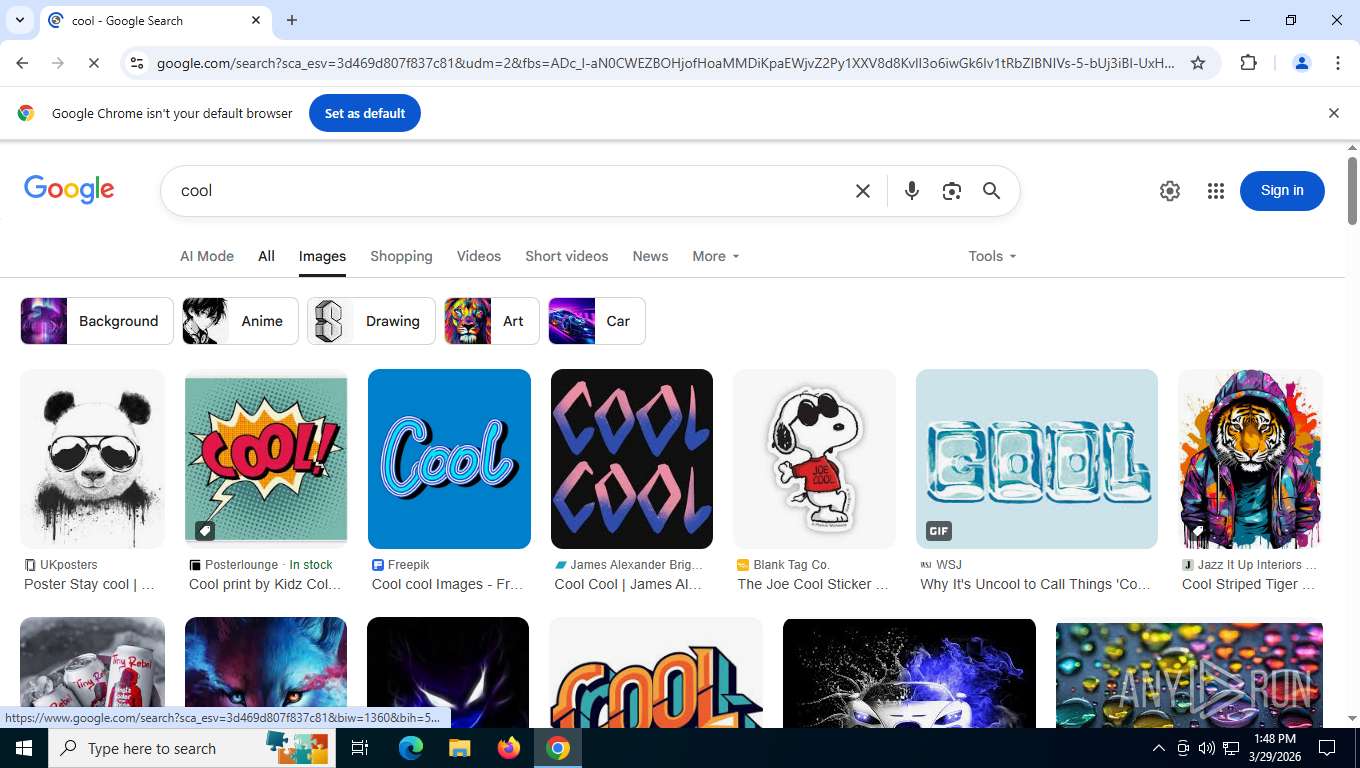This screenshot has width=1360, height=768.
Task: Switch to the Short videos tab
Action: tap(567, 256)
